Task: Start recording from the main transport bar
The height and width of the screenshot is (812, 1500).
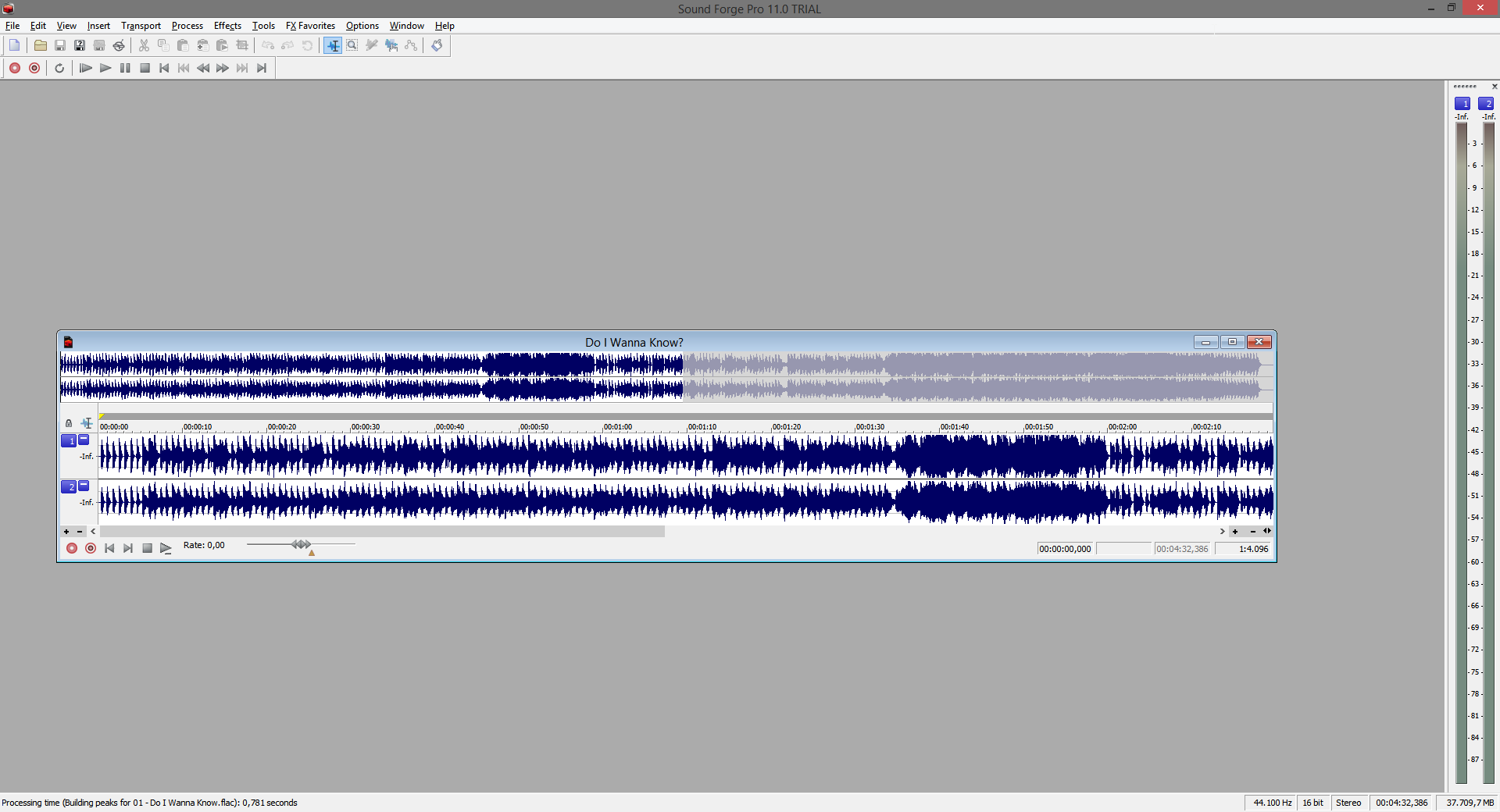Action: pos(14,68)
